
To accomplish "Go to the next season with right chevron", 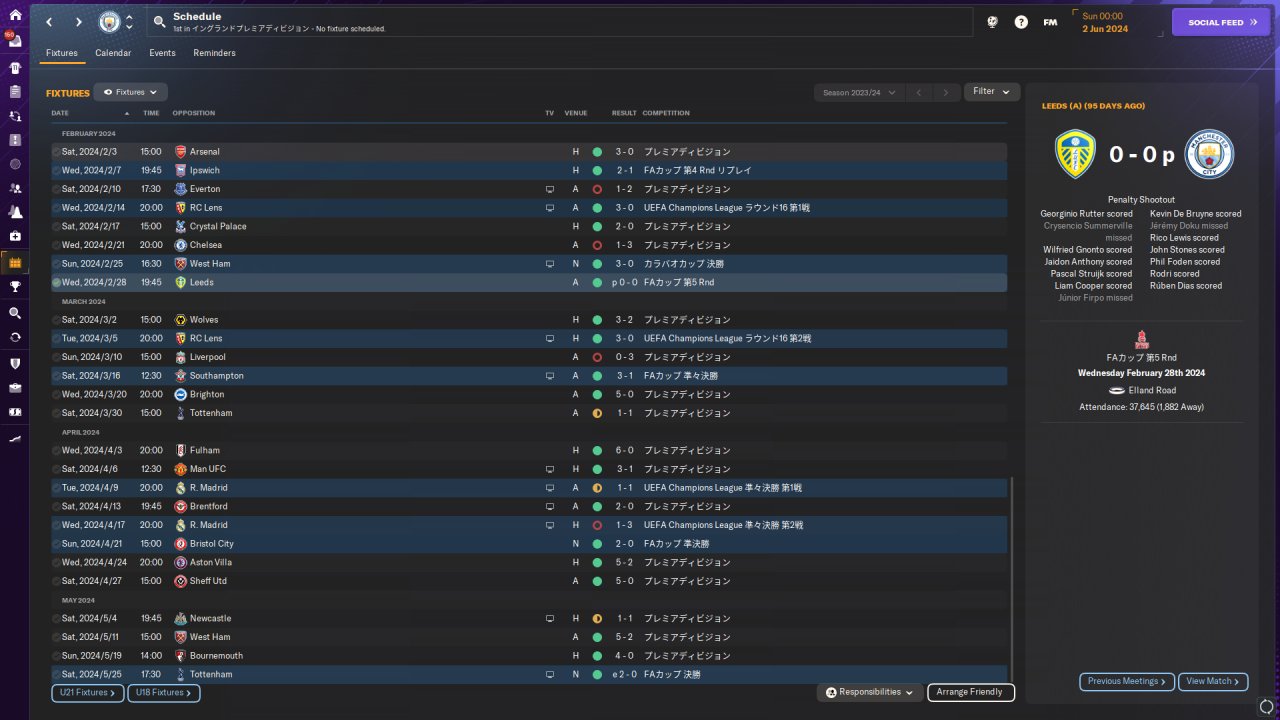I will (x=946, y=92).
